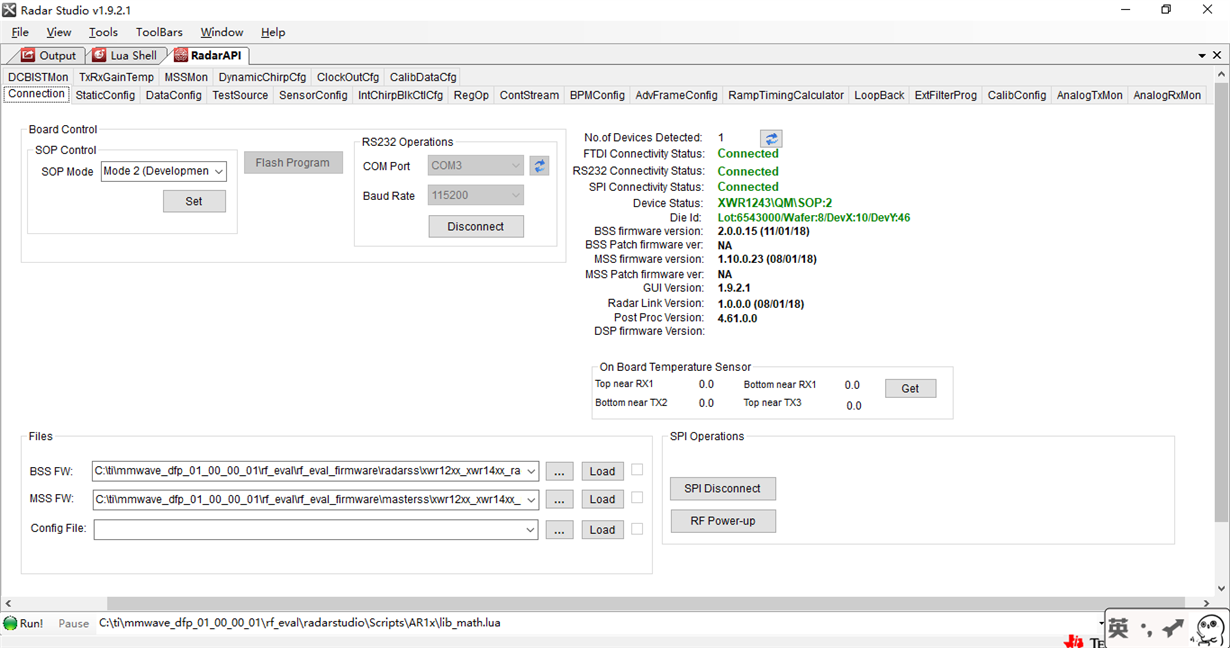Toggle the checkbox next to Config File Load
Viewport: 1230px width, 648px height.
(637, 528)
